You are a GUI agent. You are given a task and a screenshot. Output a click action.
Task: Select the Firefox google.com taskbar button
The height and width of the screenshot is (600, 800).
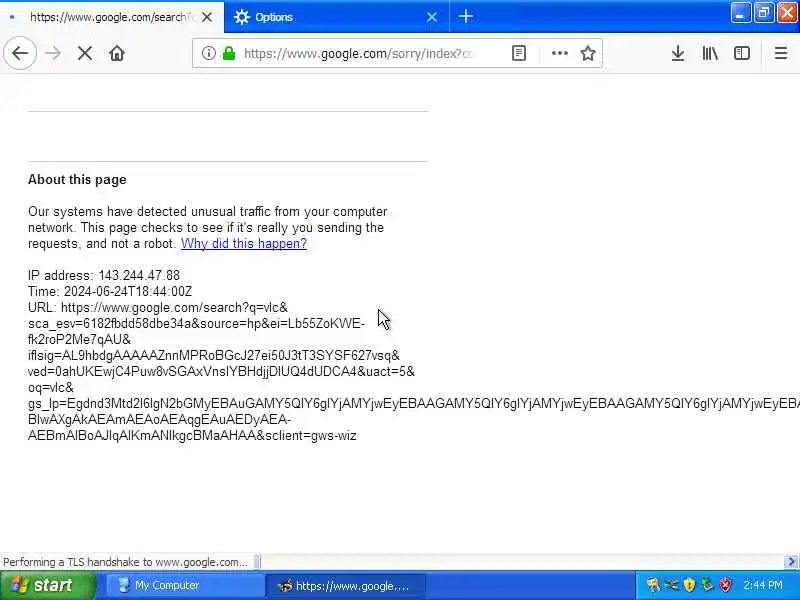(345, 585)
